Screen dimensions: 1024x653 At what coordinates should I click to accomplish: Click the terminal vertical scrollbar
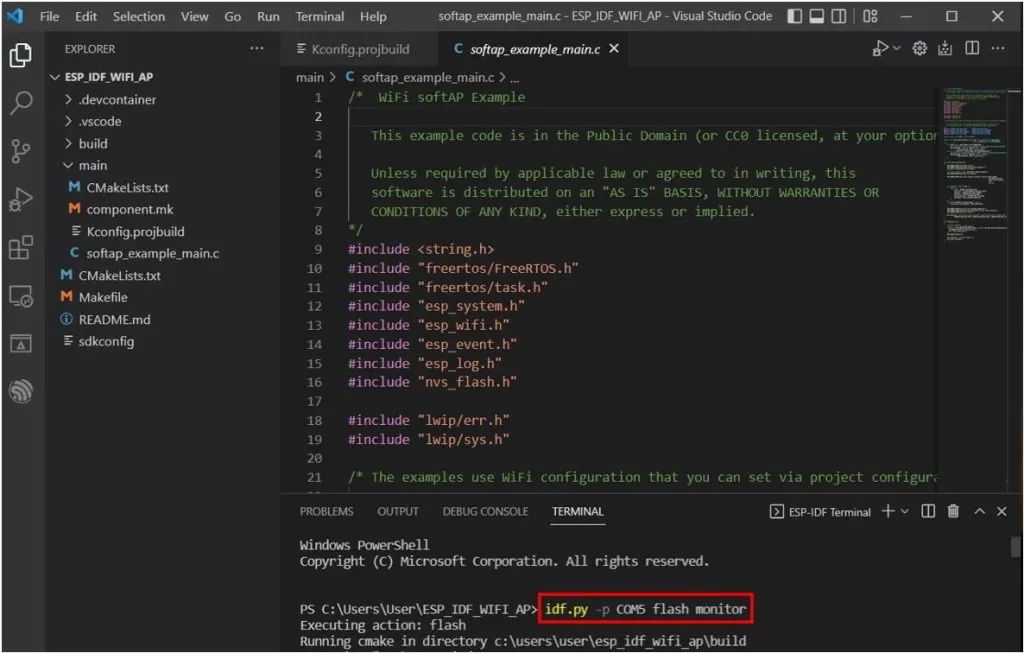coord(1016,547)
